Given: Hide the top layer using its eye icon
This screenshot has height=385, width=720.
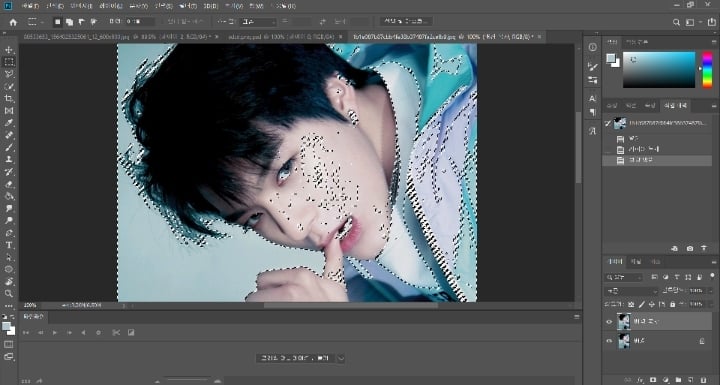Looking at the screenshot, I should click(609, 322).
